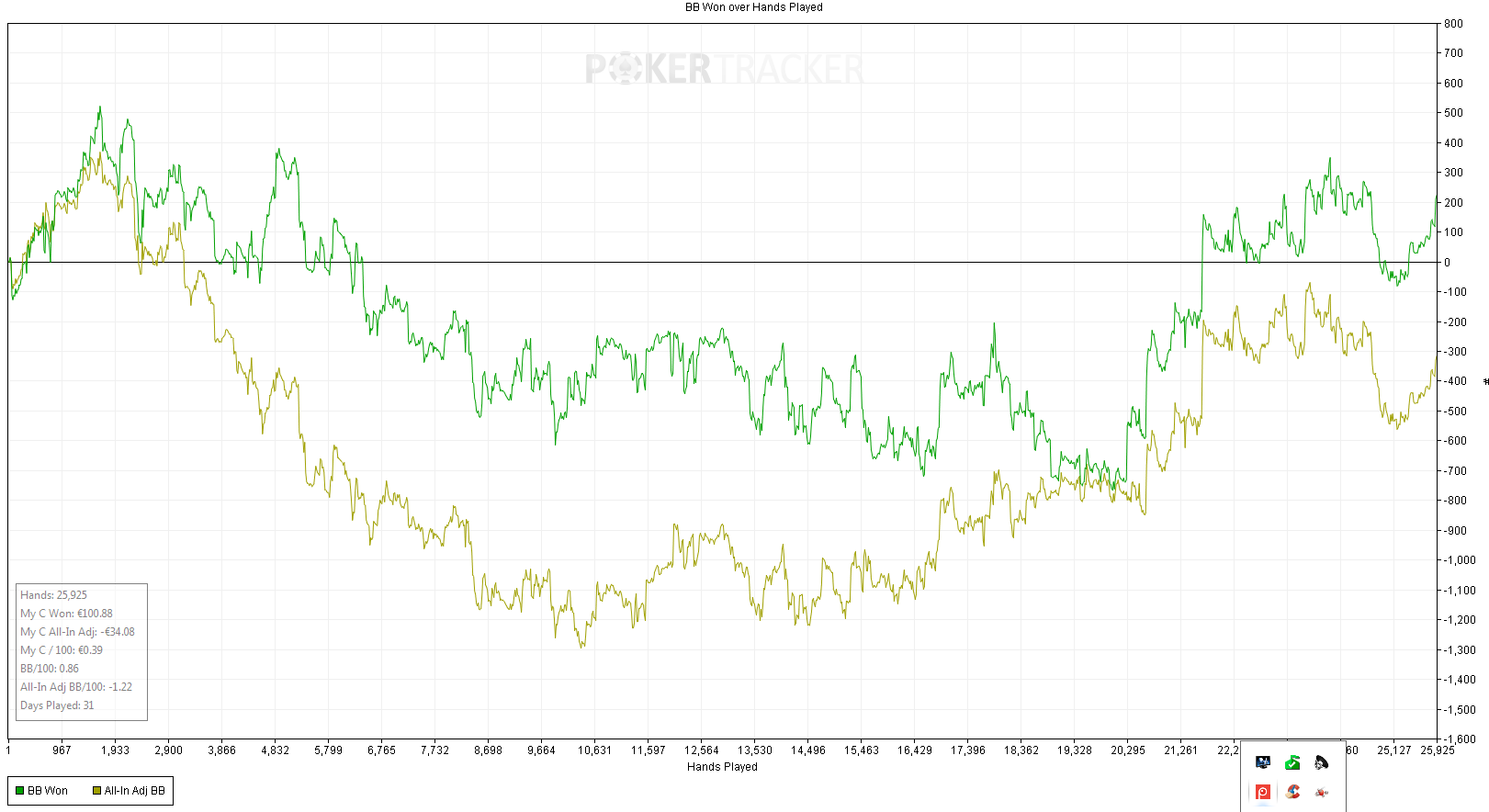This screenshot has width=1489, height=812.
Task: Click the 'My C / 100: €0.39' stat
Action: [62, 650]
